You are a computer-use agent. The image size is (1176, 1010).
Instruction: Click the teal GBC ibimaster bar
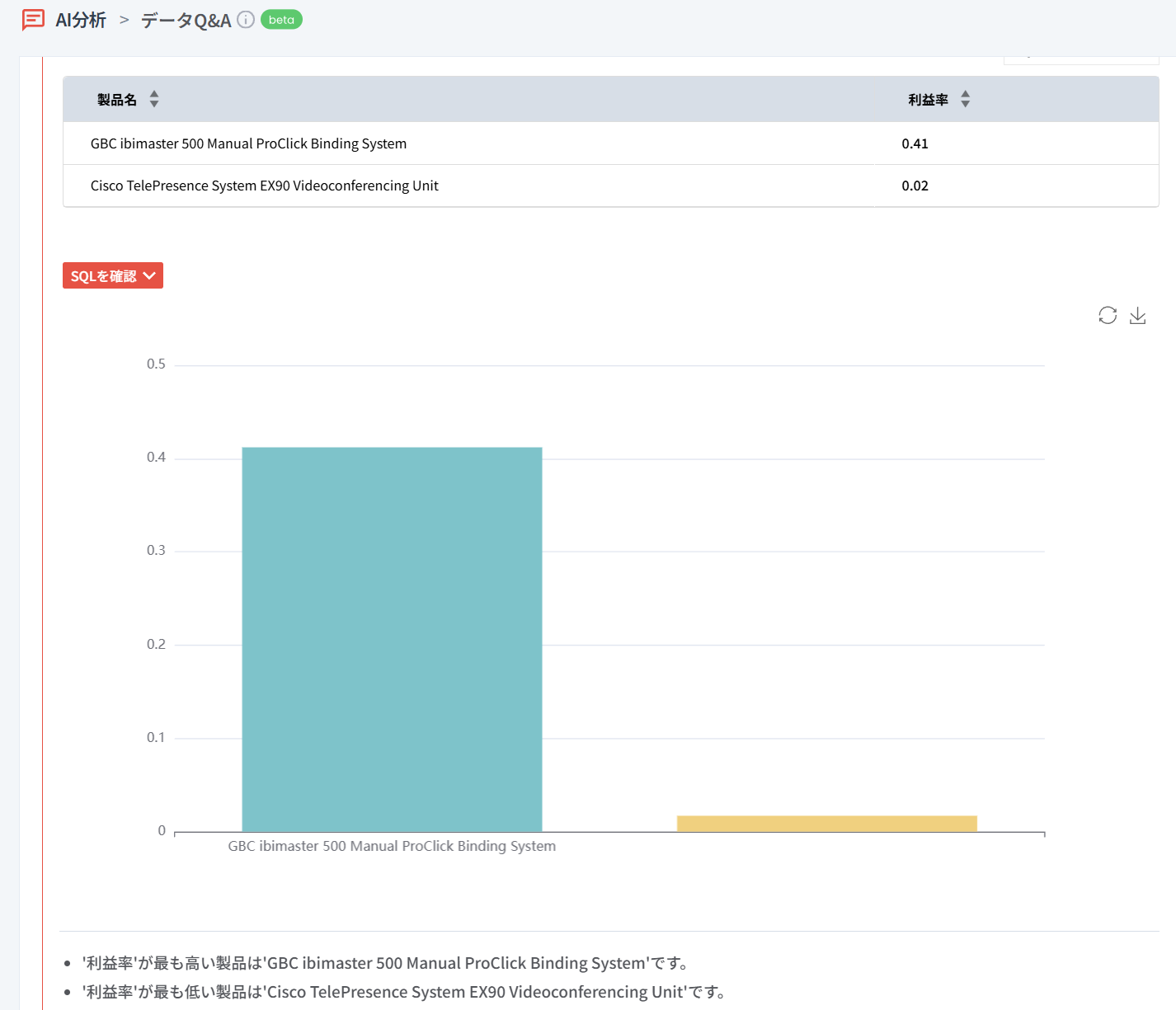coord(392,639)
